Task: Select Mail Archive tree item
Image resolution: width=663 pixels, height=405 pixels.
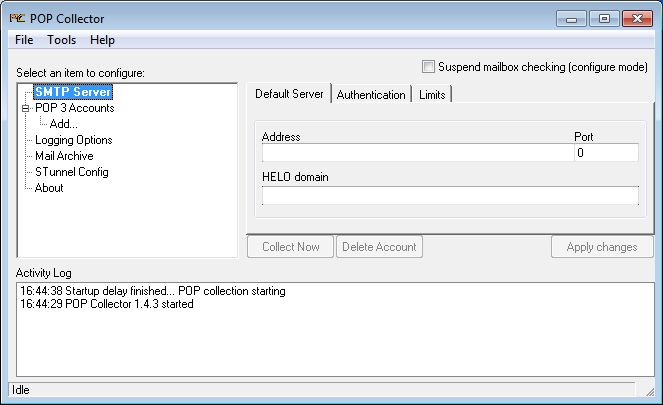Action: (64, 156)
